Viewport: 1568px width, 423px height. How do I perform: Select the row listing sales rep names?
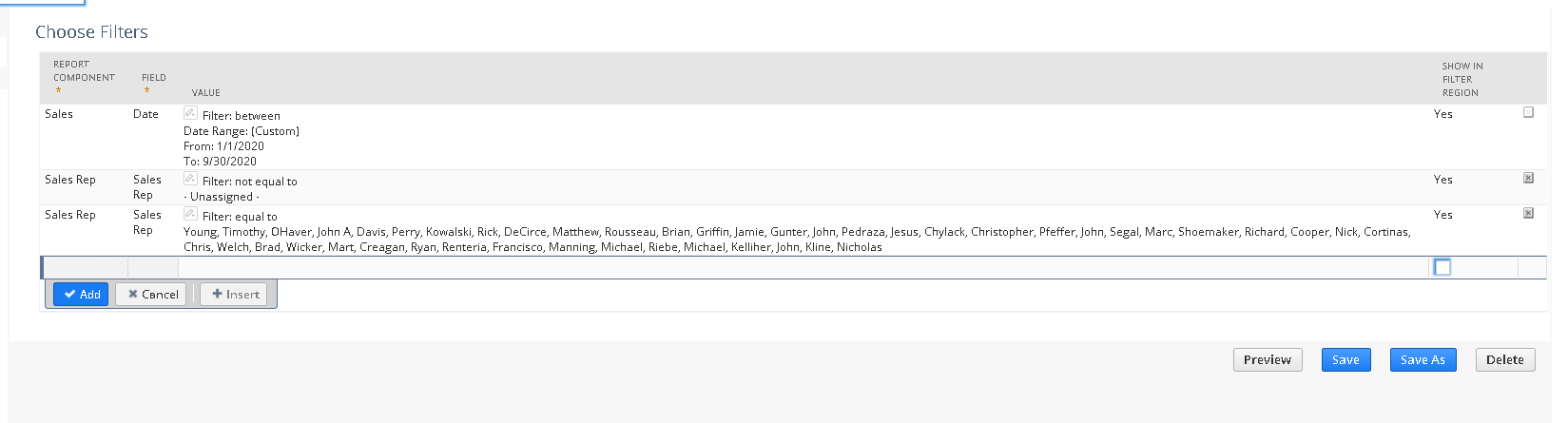point(793,230)
